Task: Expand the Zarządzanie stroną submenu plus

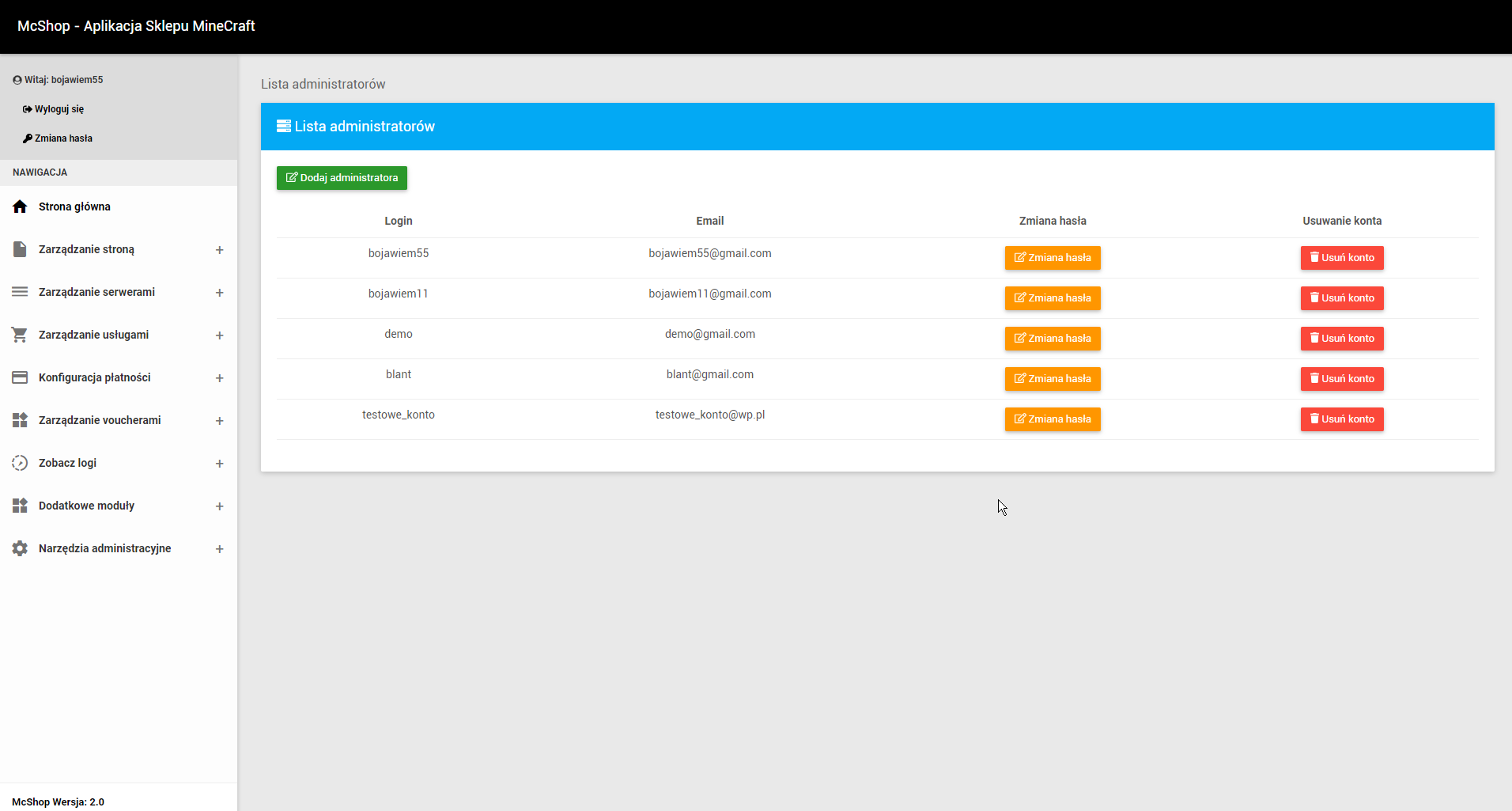Action: pos(219,250)
